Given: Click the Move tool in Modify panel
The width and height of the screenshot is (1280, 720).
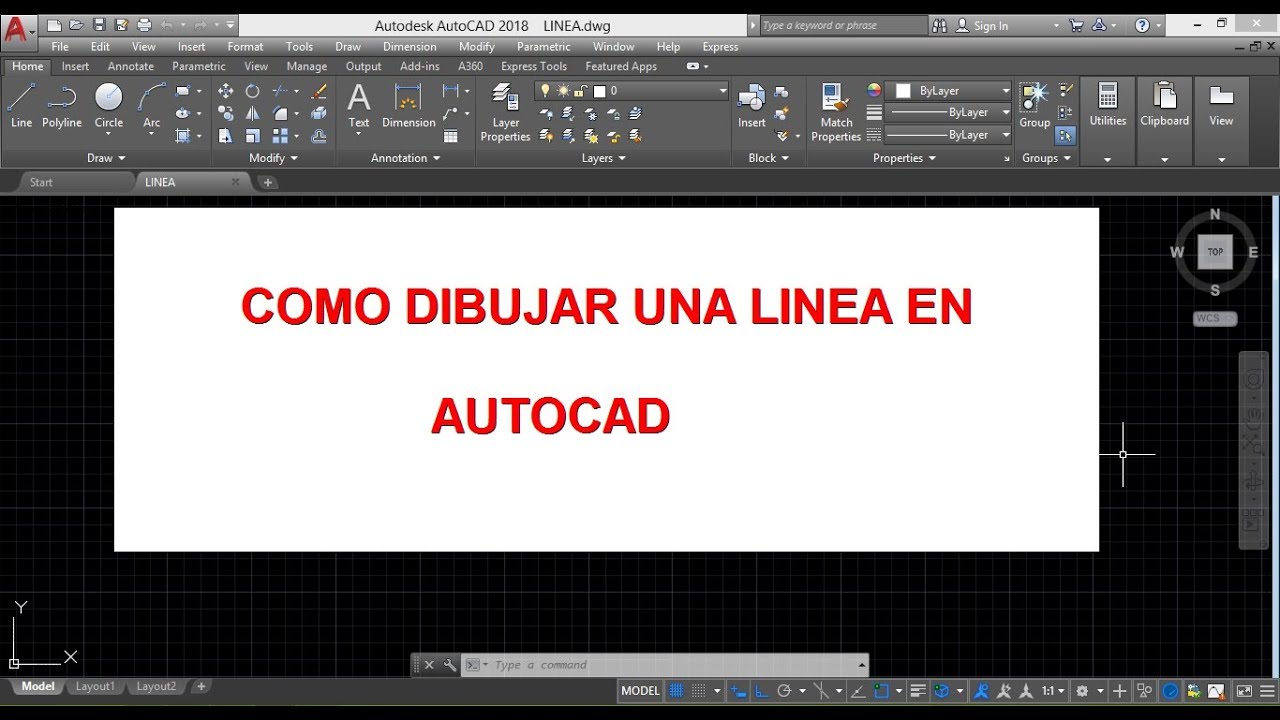Looking at the screenshot, I should (x=226, y=91).
